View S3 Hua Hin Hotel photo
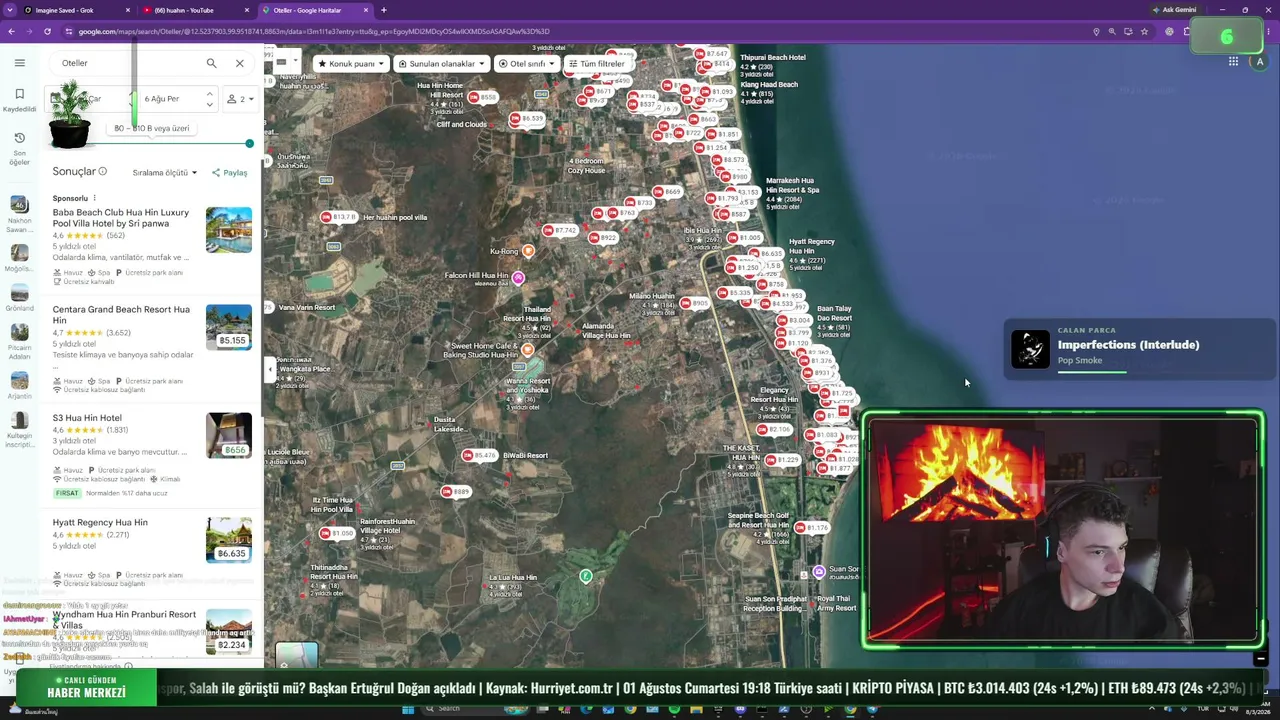 (x=229, y=435)
